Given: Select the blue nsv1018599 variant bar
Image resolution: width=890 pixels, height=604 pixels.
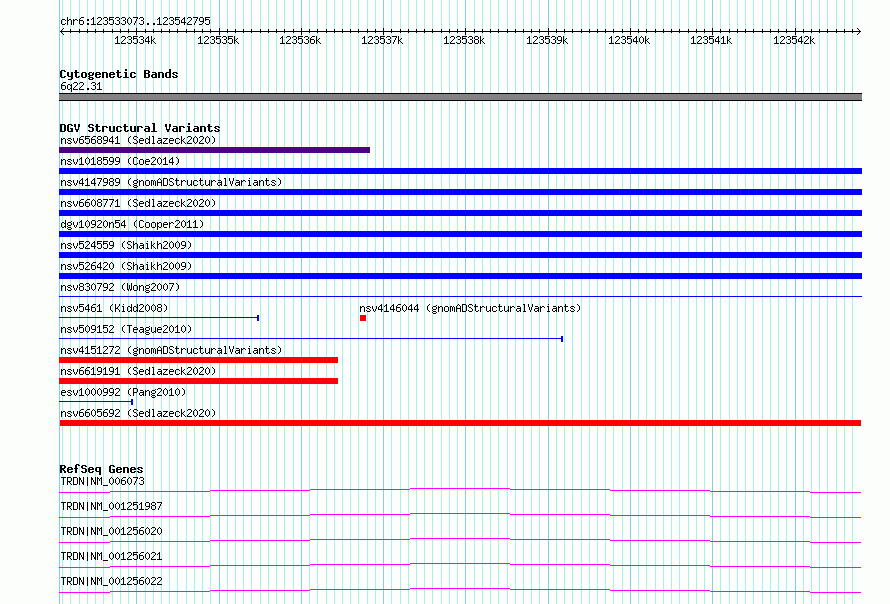Looking at the screenshot, I should (x=460, y=171).
